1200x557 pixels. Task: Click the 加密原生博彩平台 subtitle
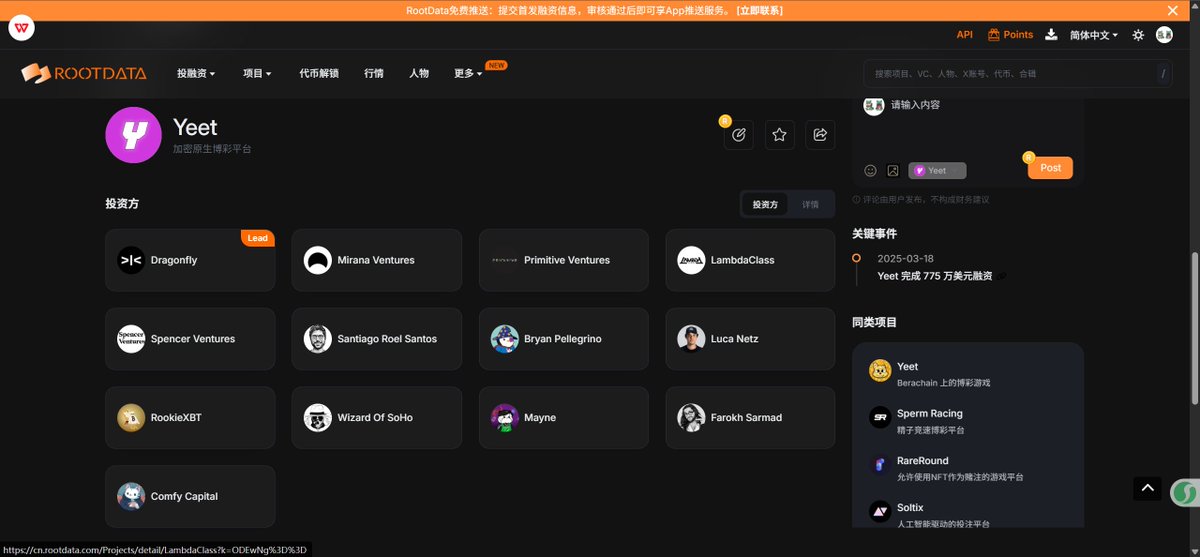click(212, 148)
